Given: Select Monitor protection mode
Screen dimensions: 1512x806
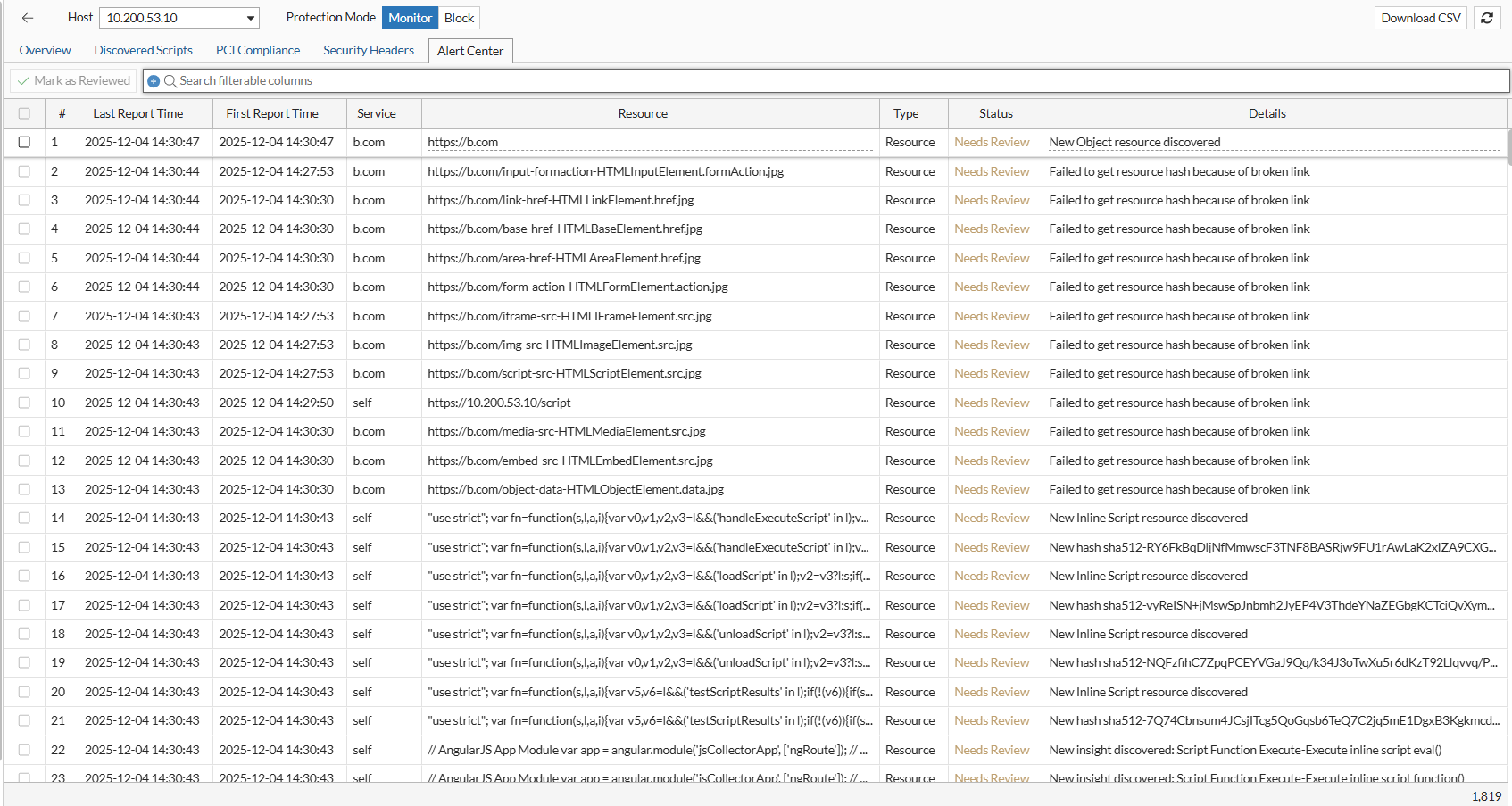Looking at the screenshot, I should coord(410,18).
